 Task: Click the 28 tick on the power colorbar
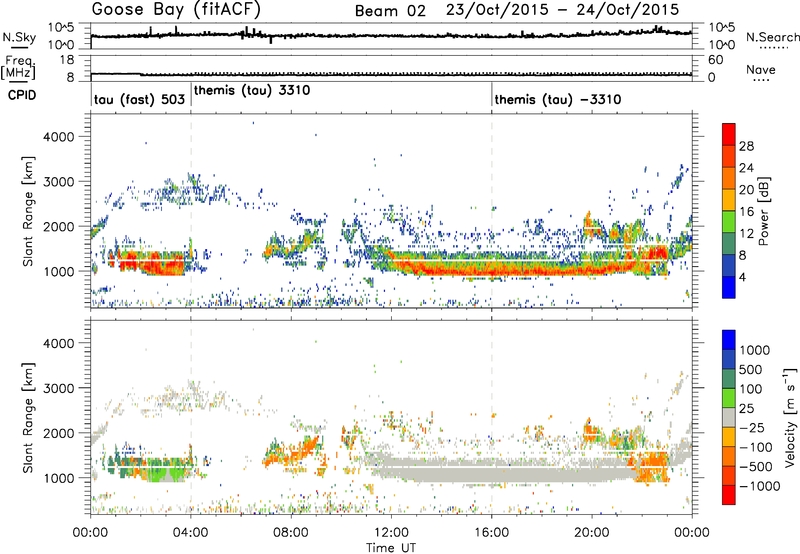746,146
